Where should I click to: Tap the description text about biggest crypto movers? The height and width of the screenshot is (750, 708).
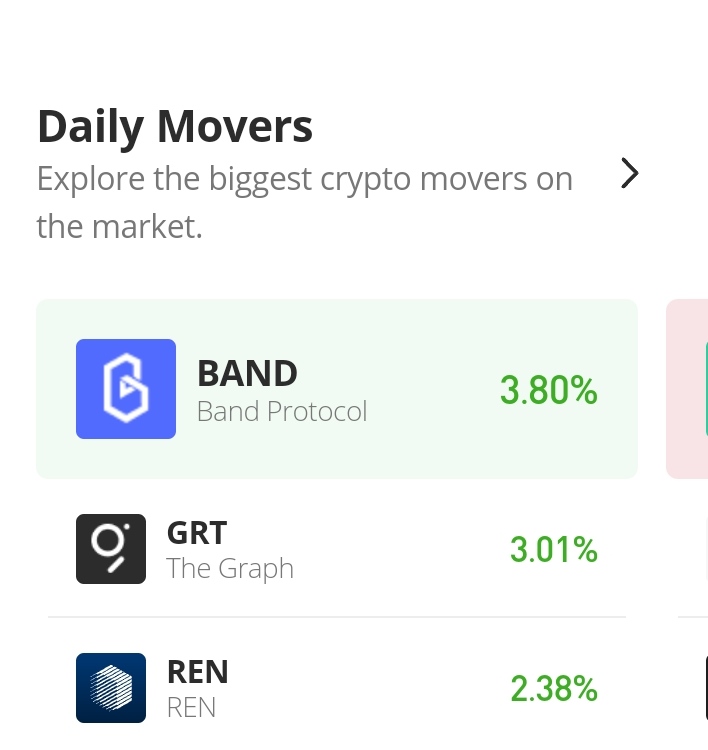(305, 202)
